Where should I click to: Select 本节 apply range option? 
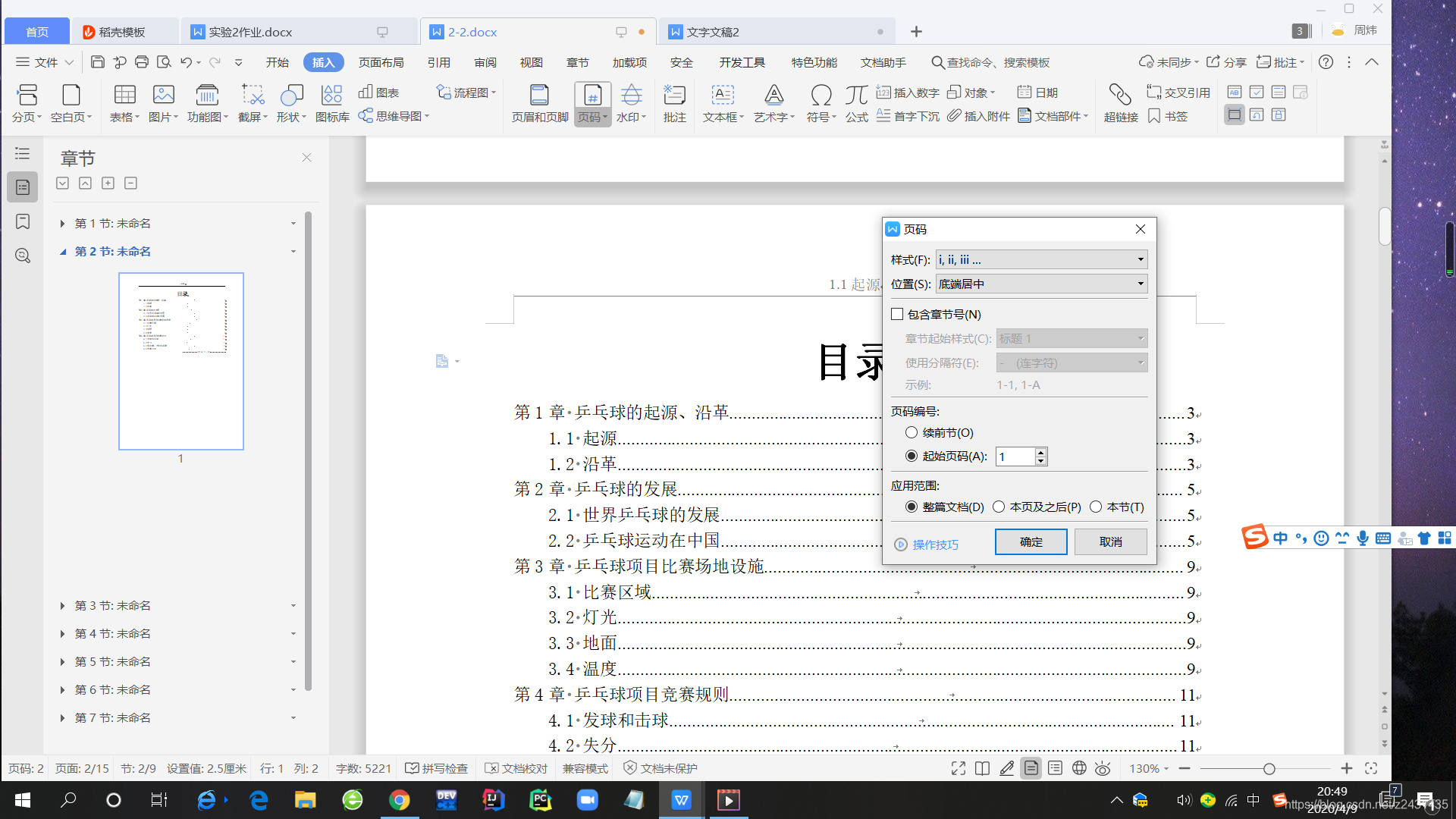click(x=1096, y=507)
